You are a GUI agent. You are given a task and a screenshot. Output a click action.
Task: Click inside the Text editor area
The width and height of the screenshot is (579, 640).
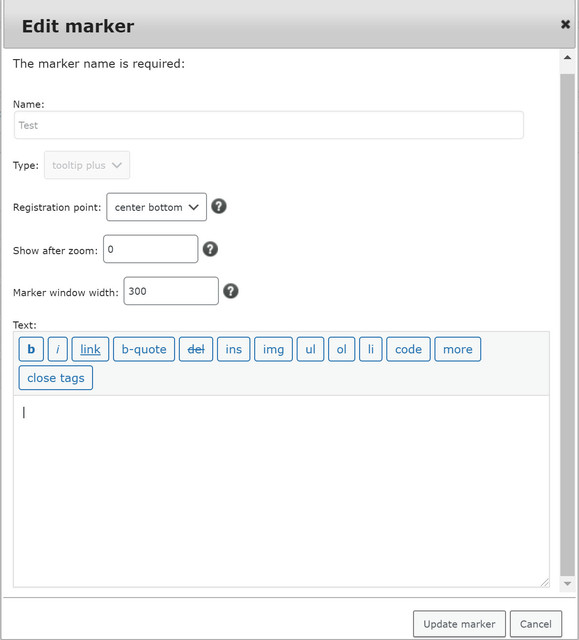pyautogui.click(x=281, y=491)
